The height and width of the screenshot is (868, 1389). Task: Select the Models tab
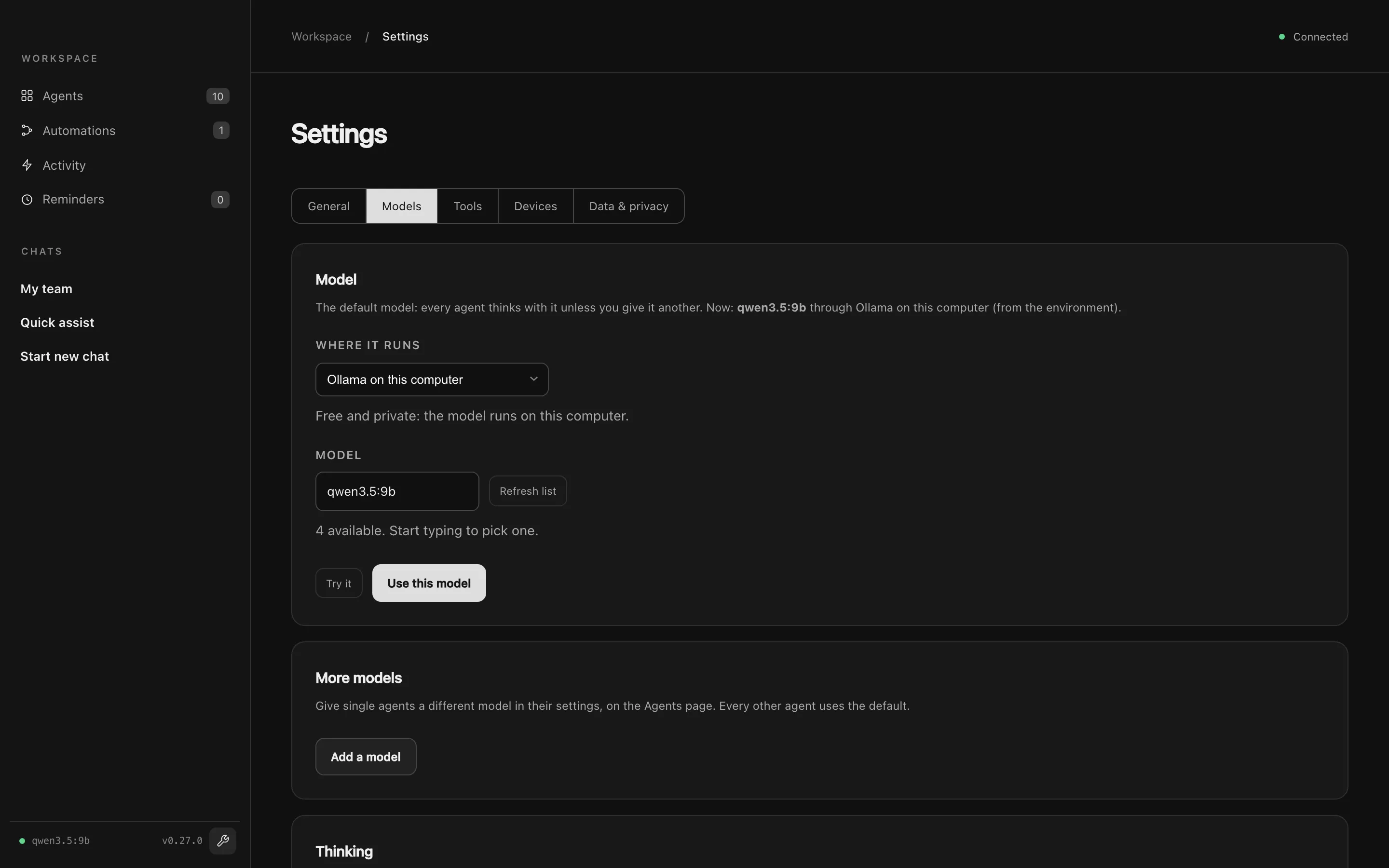tap(401, 206)
